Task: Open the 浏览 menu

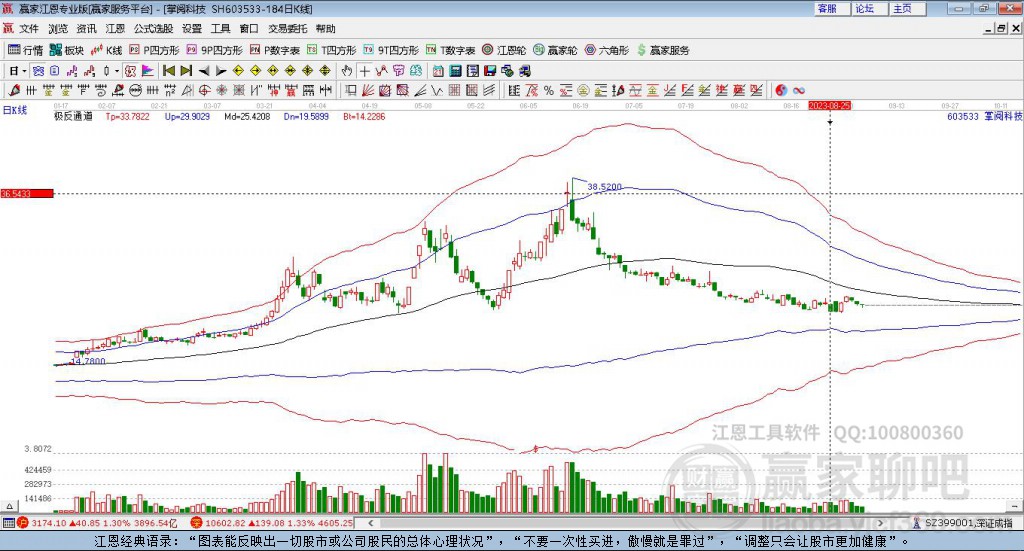Action: (x=57, y=29)
